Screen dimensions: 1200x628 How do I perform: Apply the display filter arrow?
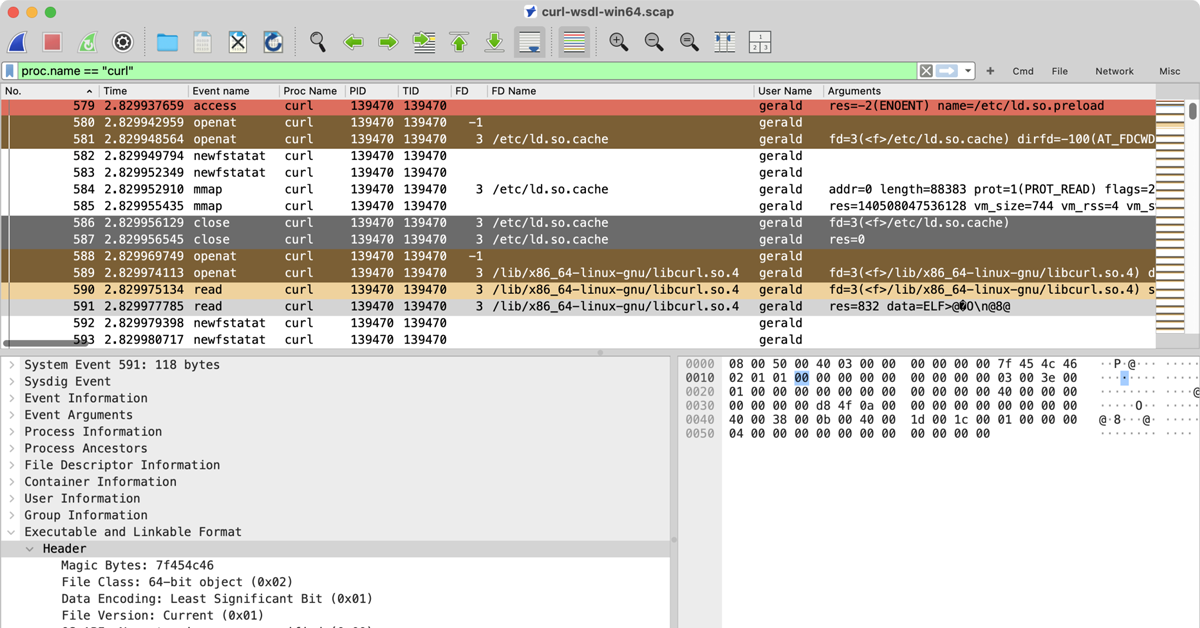point(947,71)
